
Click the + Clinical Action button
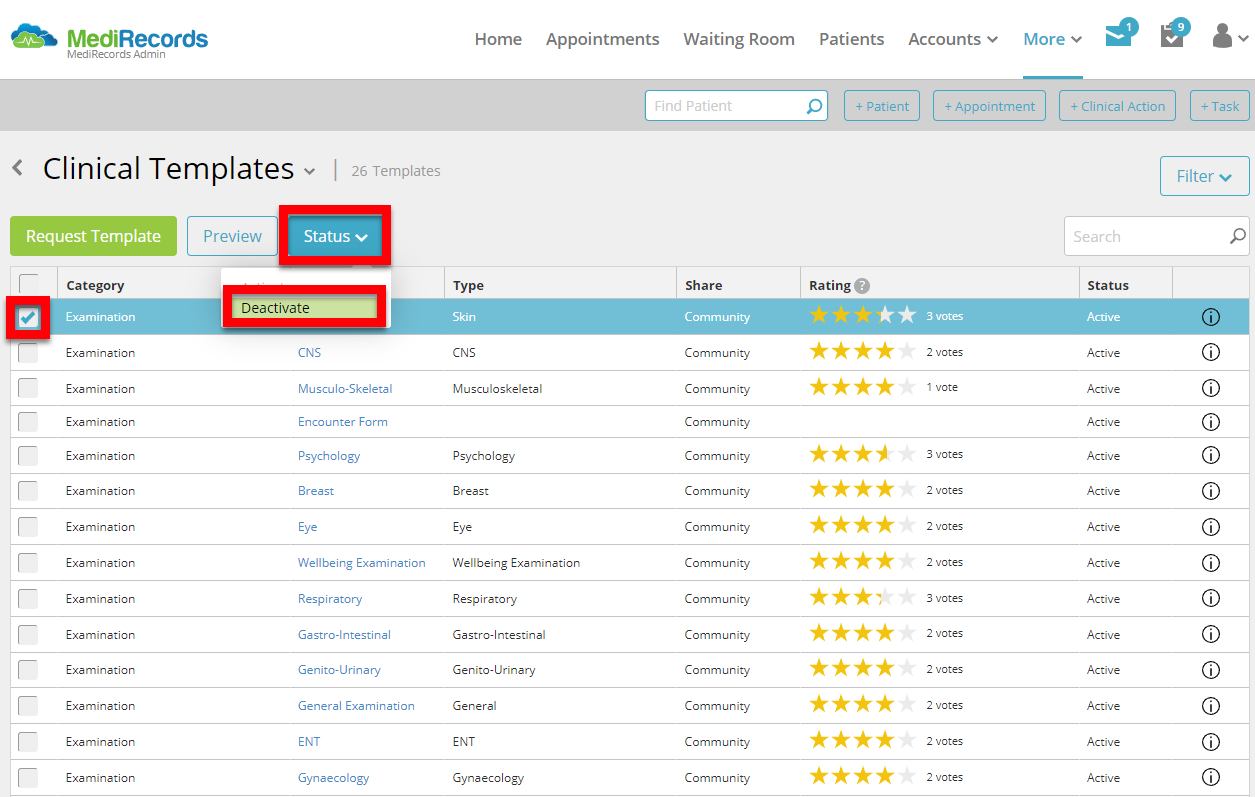pos(1117,106)
